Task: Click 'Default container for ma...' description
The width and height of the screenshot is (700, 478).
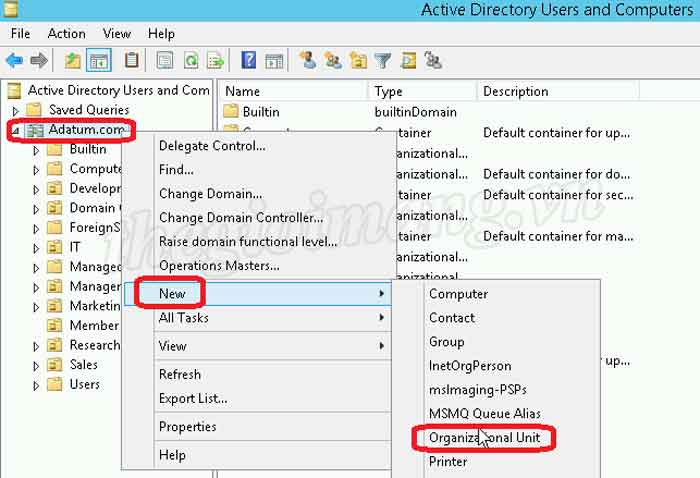Action: [x=558, y=236]
